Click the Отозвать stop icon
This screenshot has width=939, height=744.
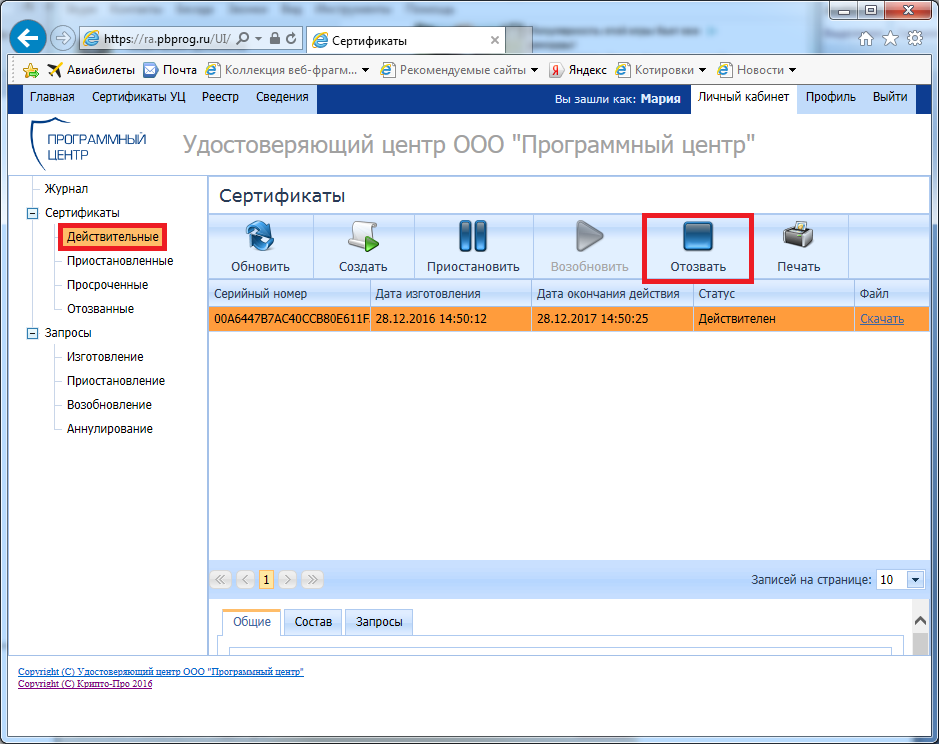coord(697,237)
